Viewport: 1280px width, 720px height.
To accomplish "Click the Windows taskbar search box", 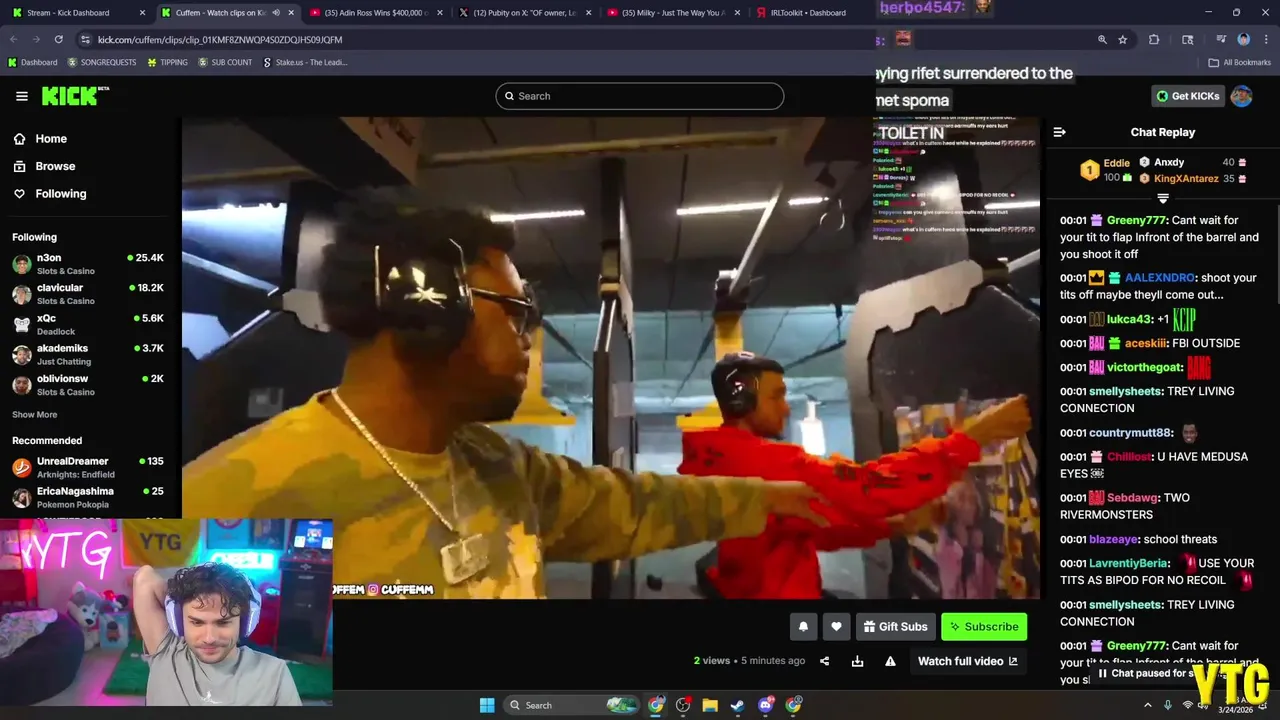I will coord(572,705).
